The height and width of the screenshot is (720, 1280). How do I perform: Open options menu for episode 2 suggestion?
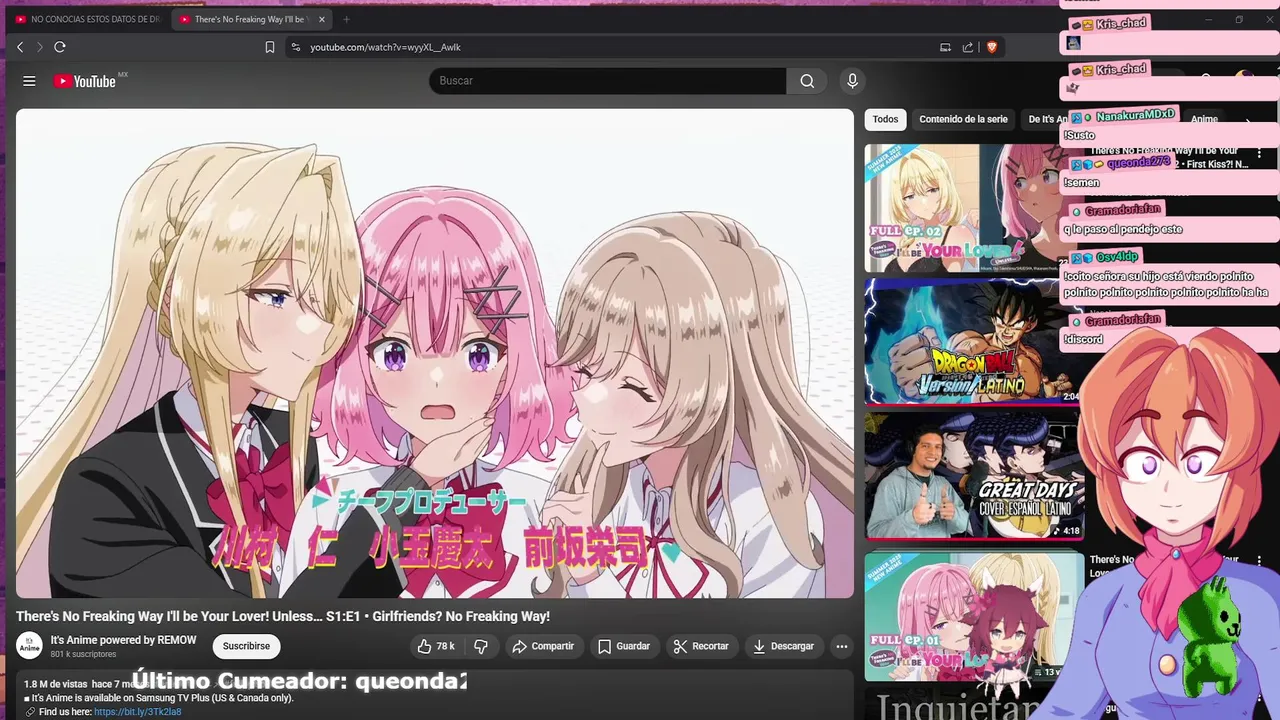[x=1260, y=155]
